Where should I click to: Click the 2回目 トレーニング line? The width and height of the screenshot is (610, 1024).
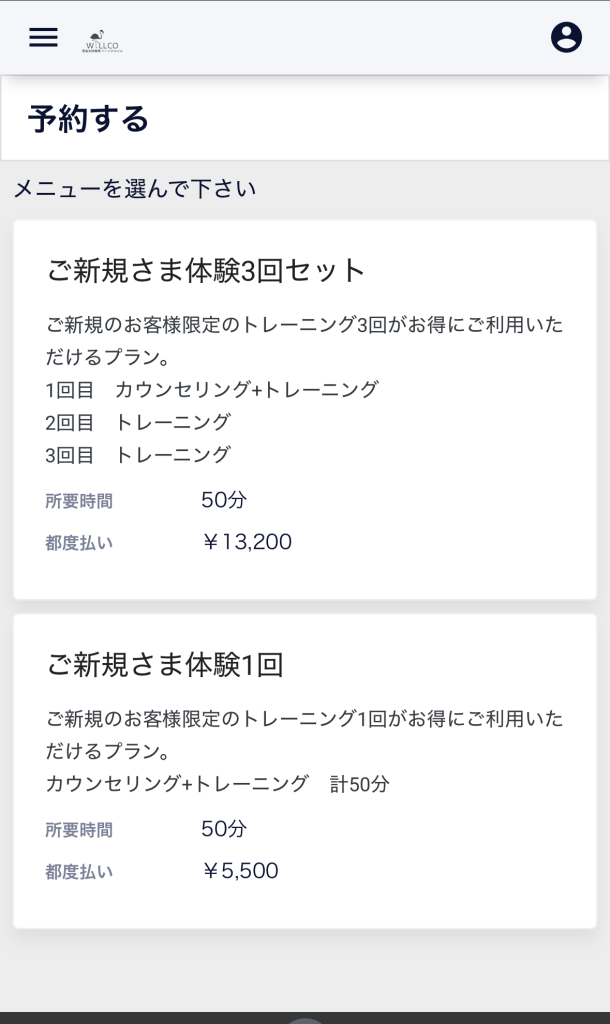click(x=138, y=422)
